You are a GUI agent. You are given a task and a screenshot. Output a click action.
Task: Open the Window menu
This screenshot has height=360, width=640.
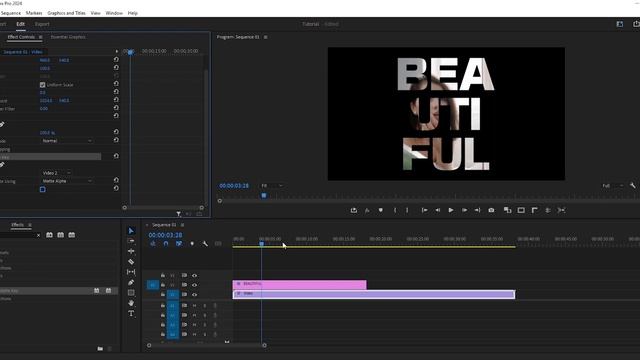[x=114, y=13]
